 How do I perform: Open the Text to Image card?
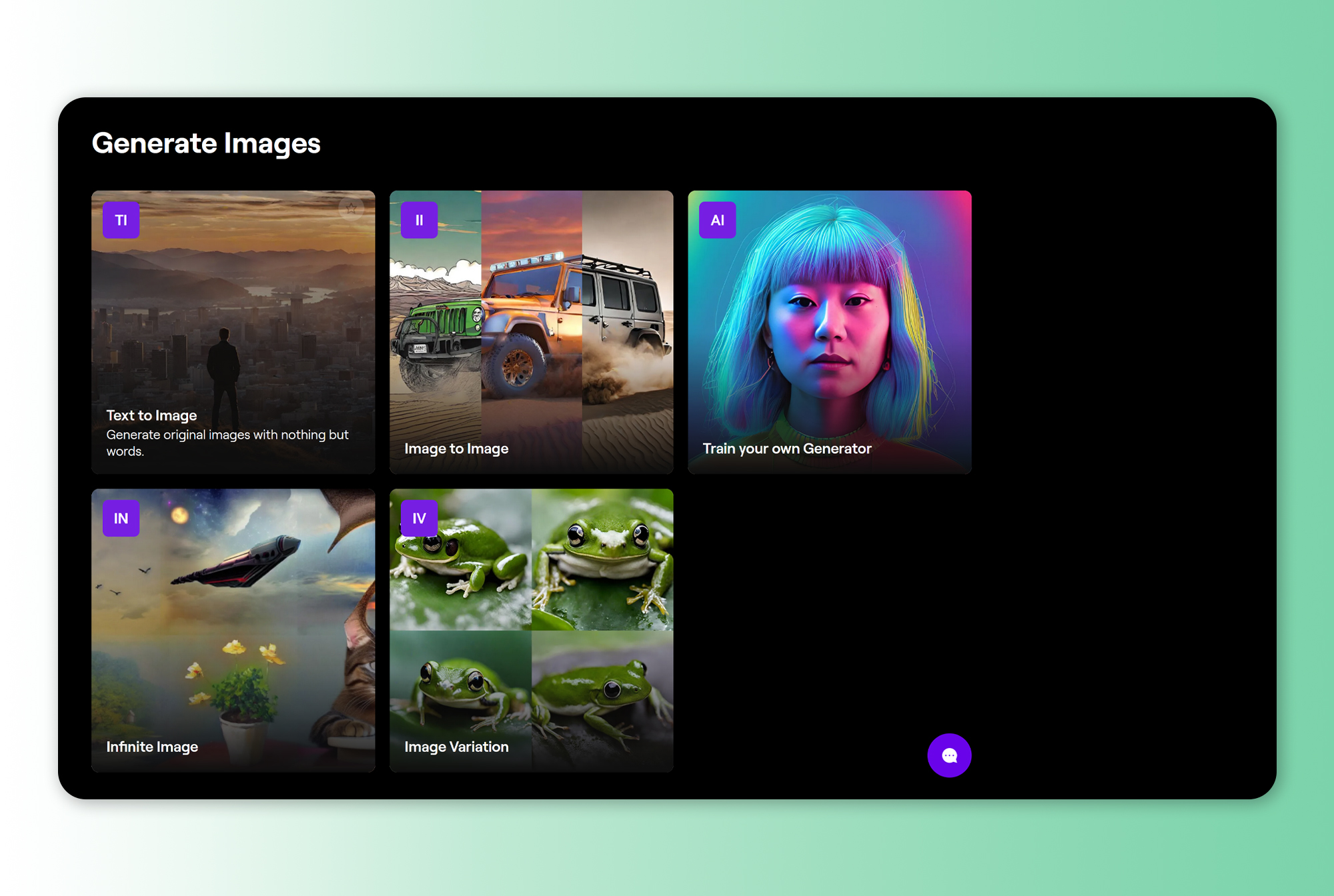tap(233, 332)
